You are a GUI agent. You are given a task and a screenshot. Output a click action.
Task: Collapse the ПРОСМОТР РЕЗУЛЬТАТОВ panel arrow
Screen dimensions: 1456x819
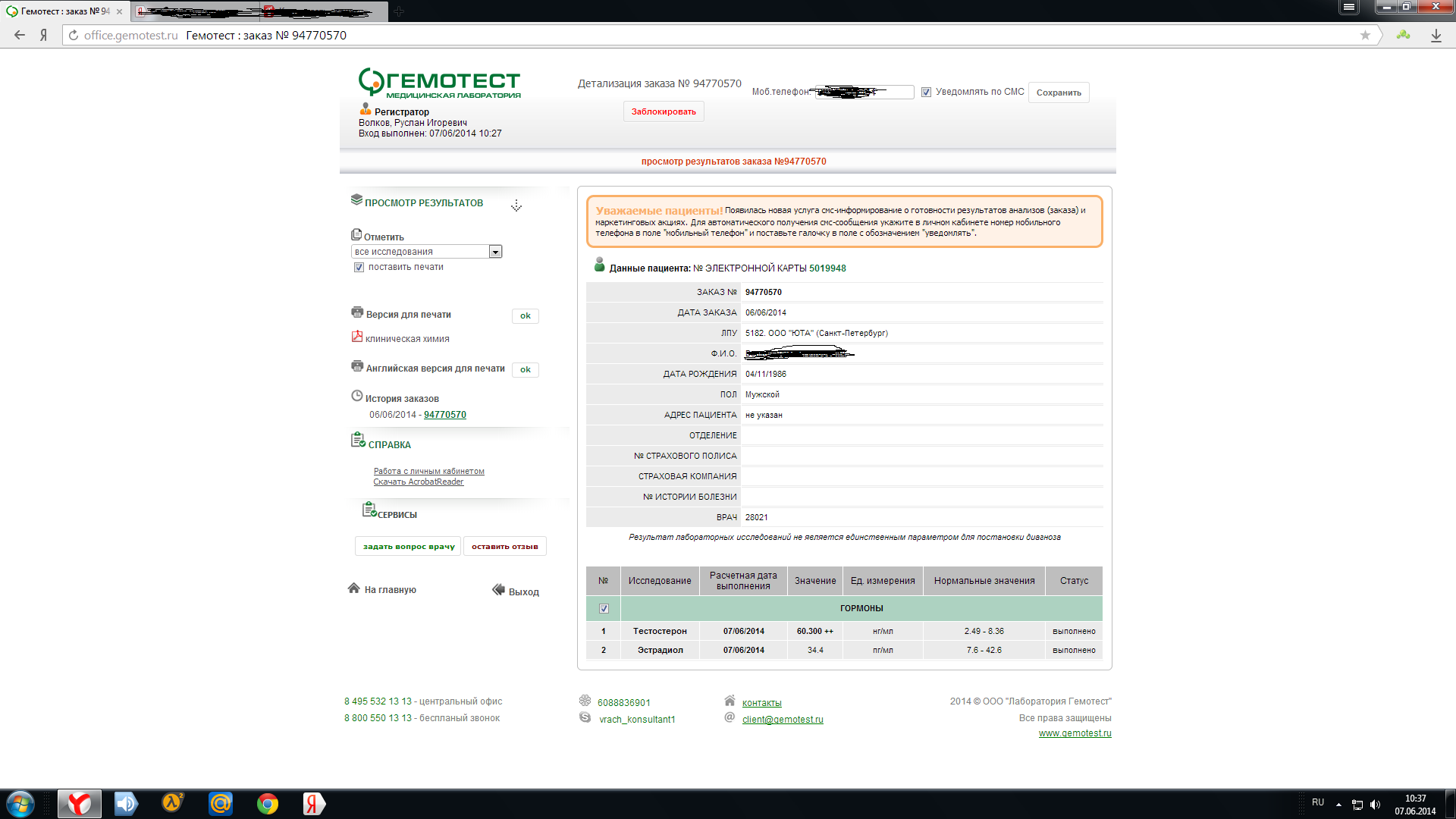(516, 206)
